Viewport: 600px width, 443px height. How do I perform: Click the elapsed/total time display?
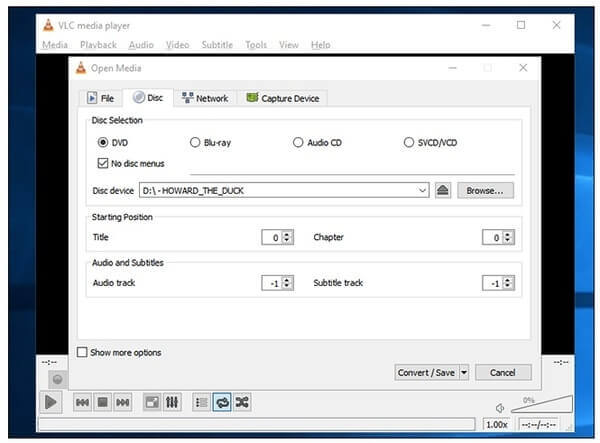[x=538, y=425]
